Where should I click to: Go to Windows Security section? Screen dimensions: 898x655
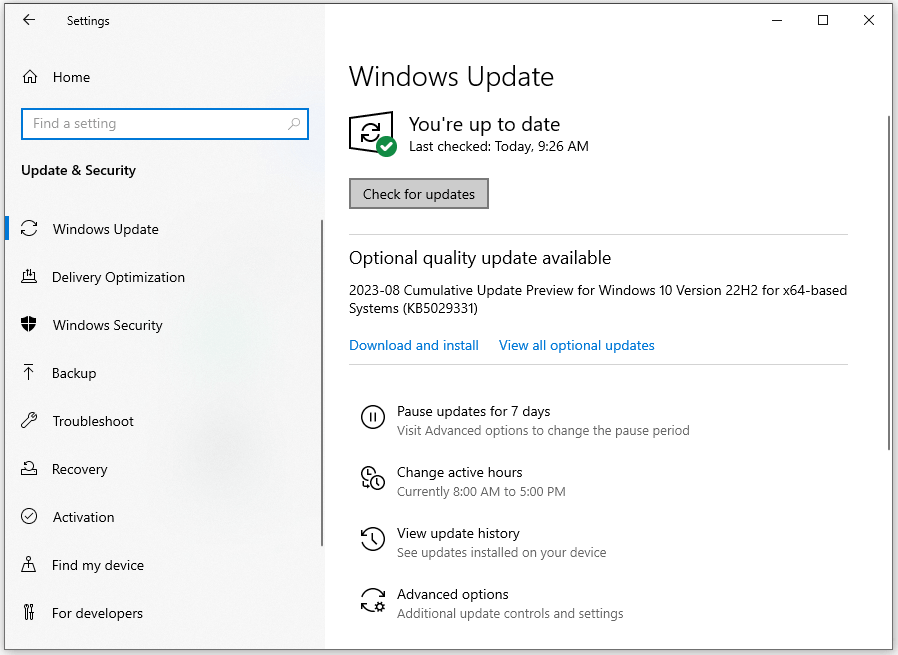point(108,325)
